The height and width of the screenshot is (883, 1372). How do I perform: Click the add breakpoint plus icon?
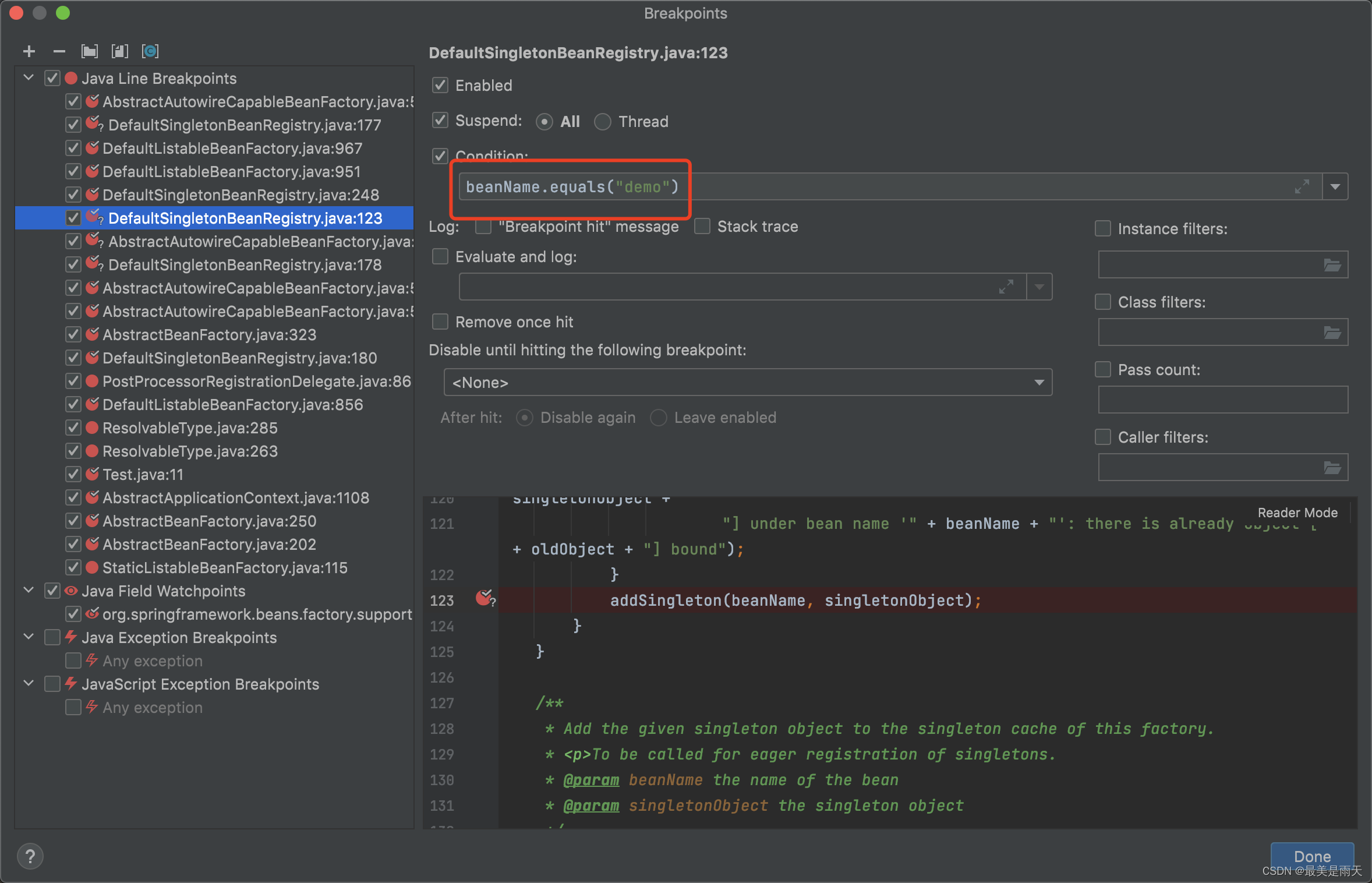pos(29,51)
